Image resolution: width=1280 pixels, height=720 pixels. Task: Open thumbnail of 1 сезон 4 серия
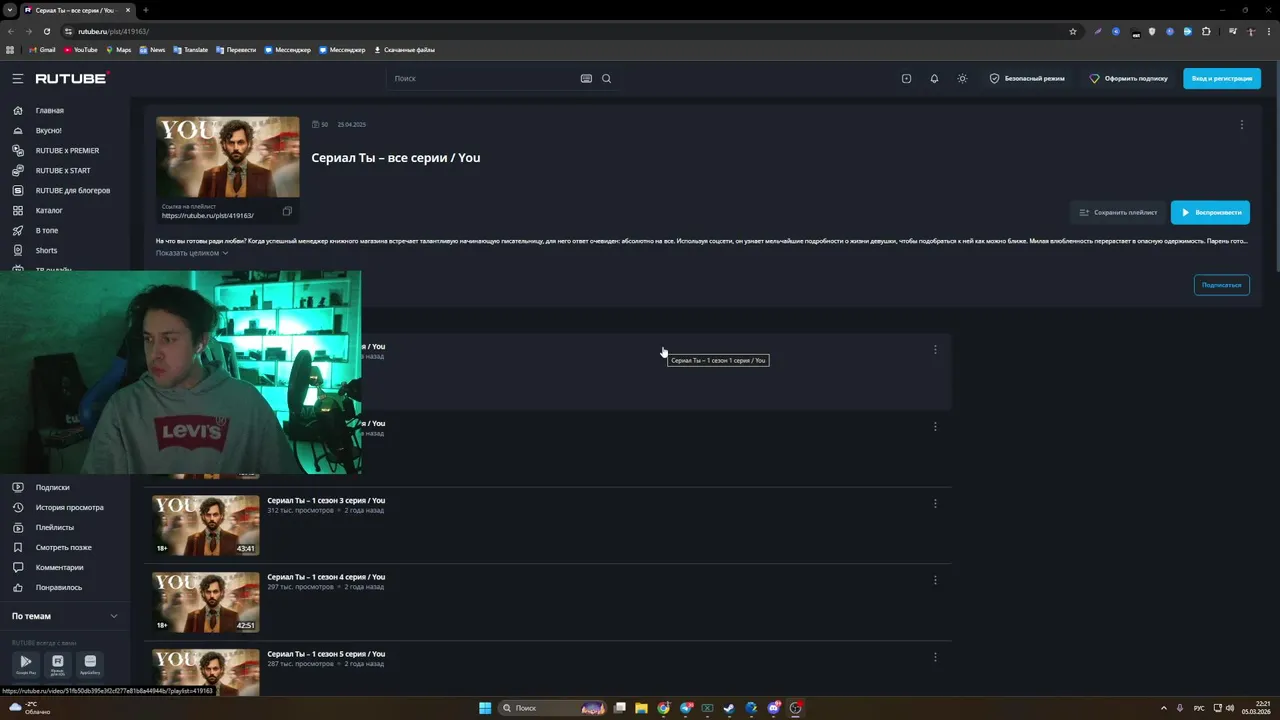205,602
